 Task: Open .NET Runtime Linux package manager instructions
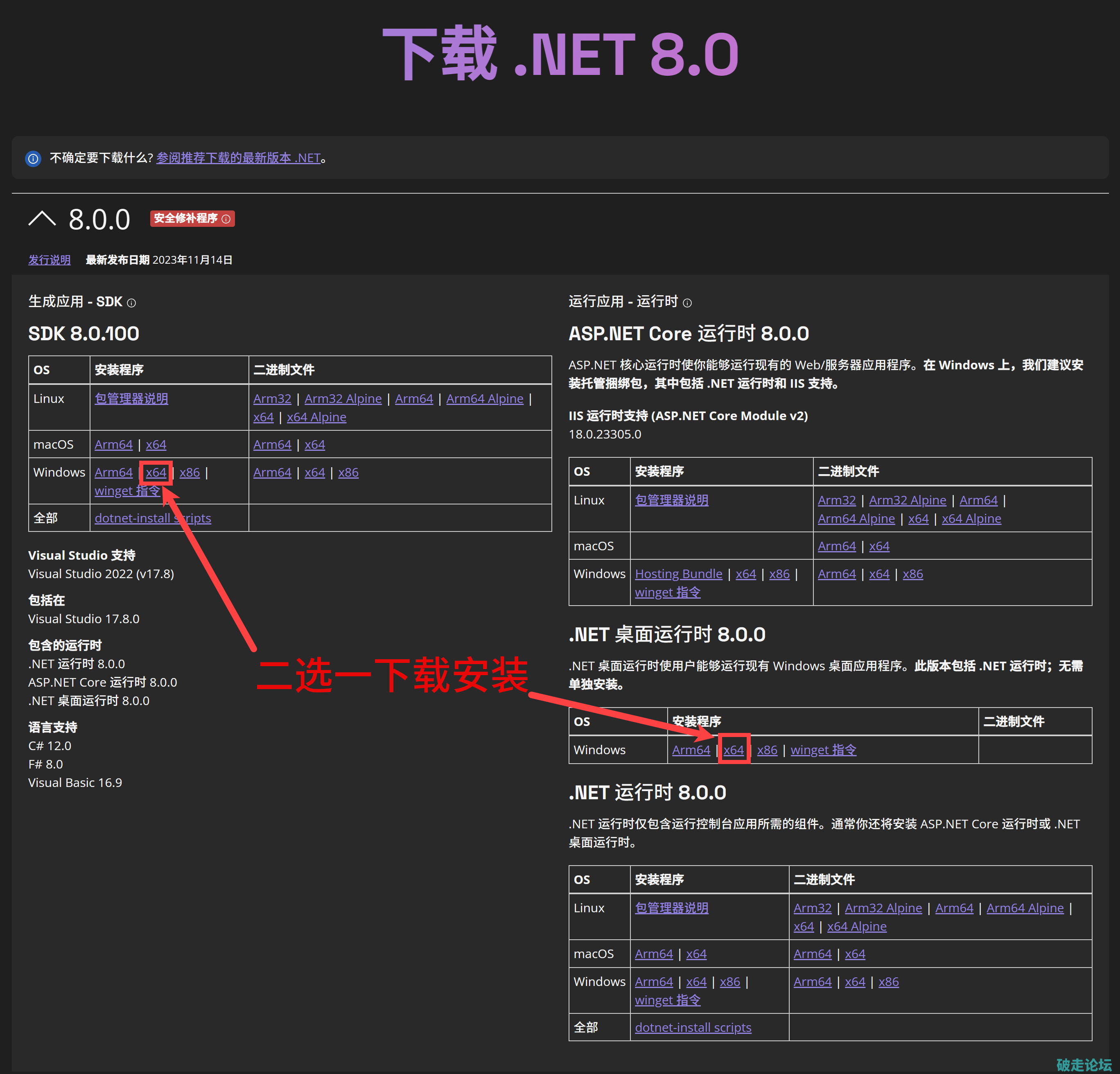click(672, 908)
